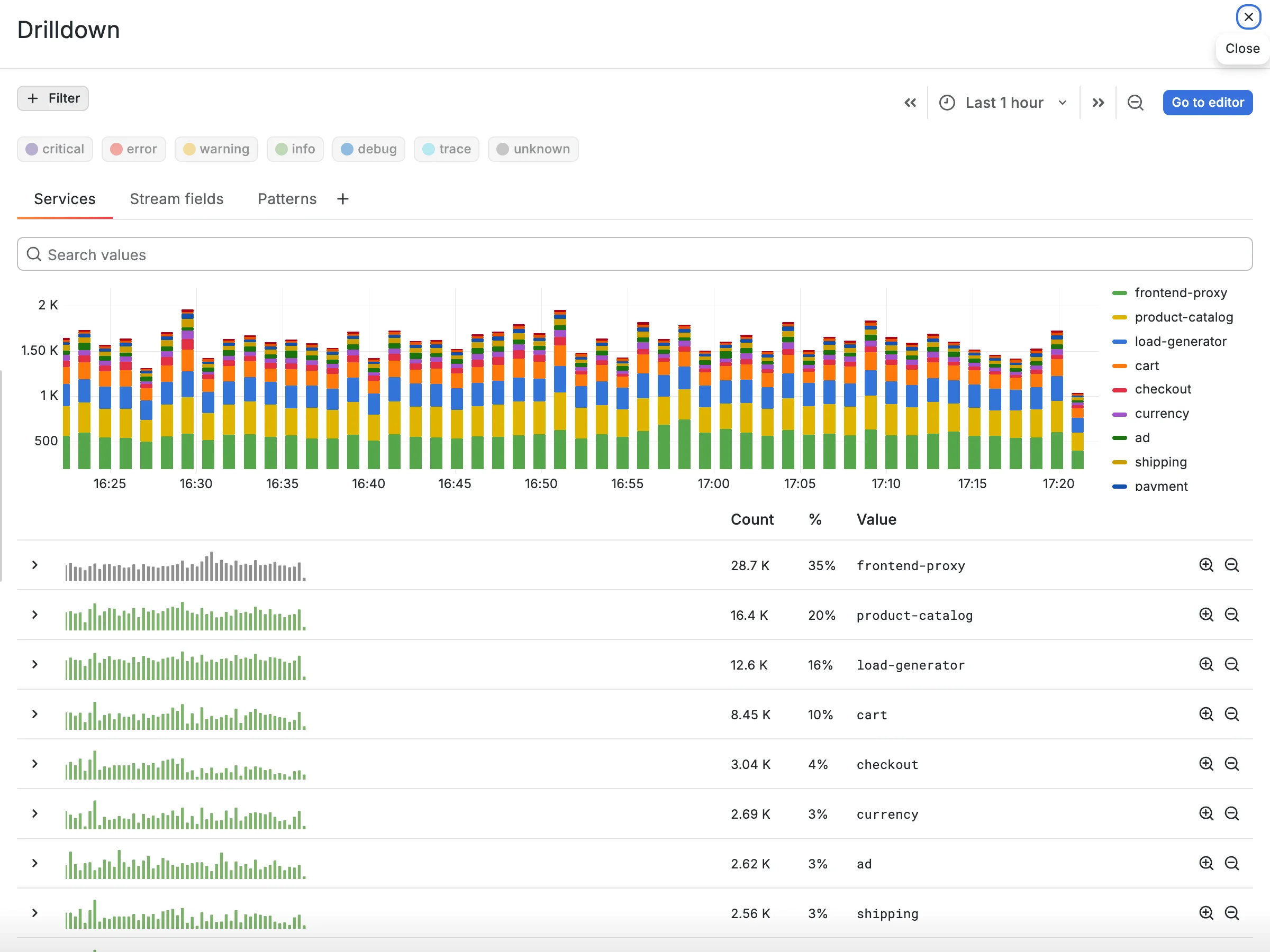Include frontend-proxy with its zoom-in icon
The width and height of the screenshot is (1270, 952).
click(1205, 565)
